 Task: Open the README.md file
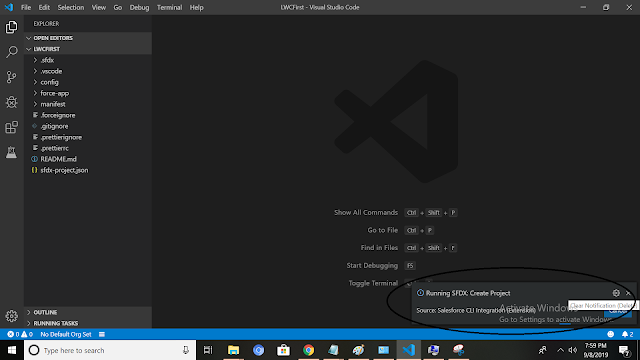pyautogui.click(x=88, y=159)
